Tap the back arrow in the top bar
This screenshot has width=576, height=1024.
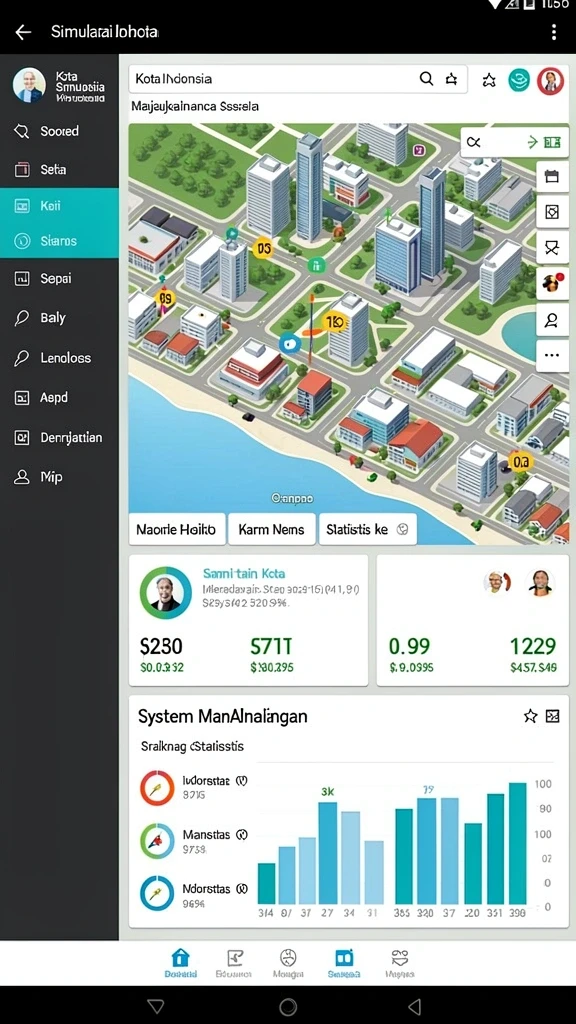point(23,32)
